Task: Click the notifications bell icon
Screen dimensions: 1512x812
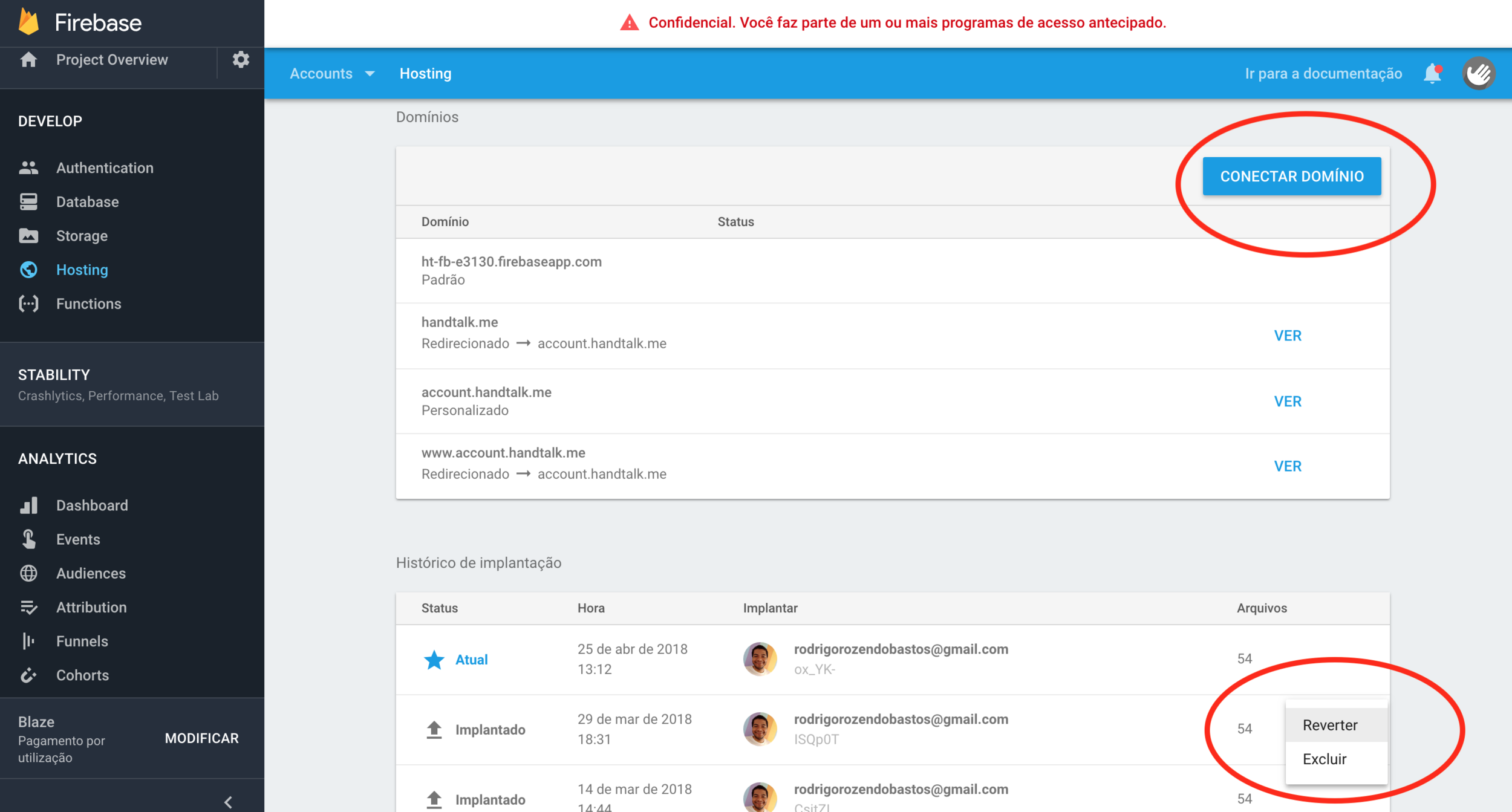Action: (x=1432, y=74)
